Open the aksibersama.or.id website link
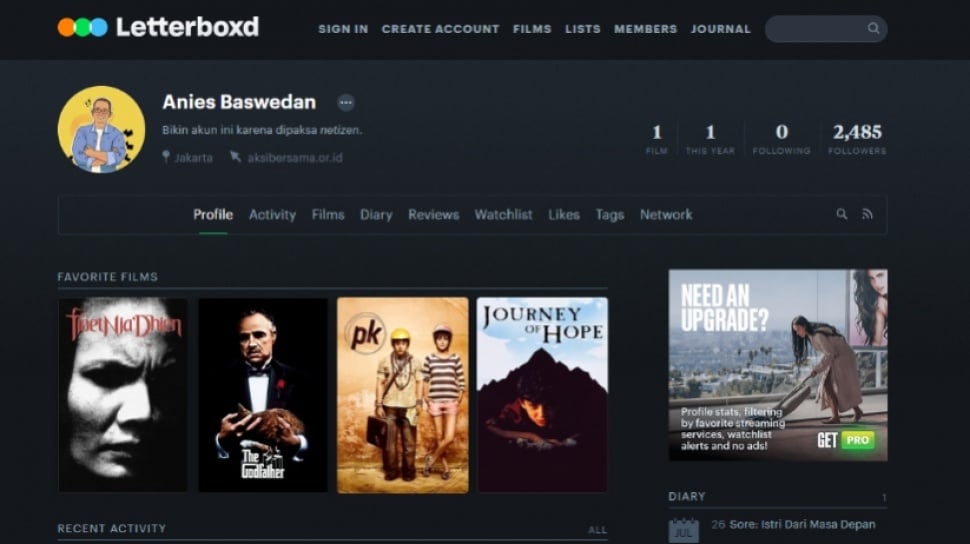 click(x=295, y=158)
